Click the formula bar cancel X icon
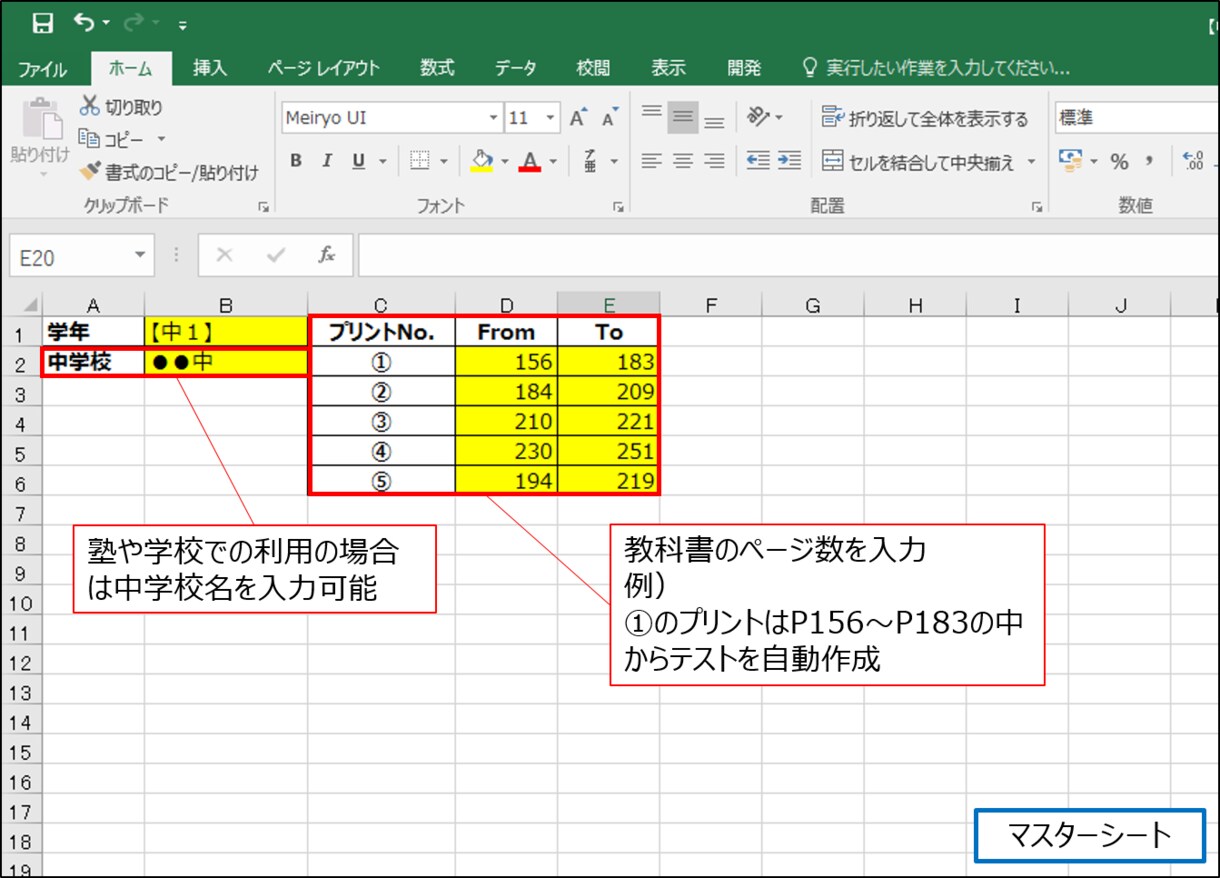 224,256
